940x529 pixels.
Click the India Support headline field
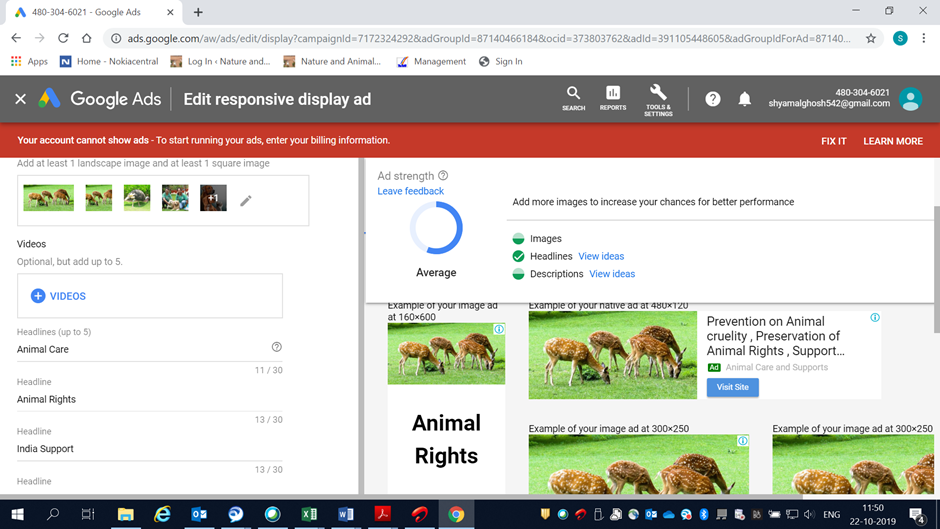tap(140, 449)
